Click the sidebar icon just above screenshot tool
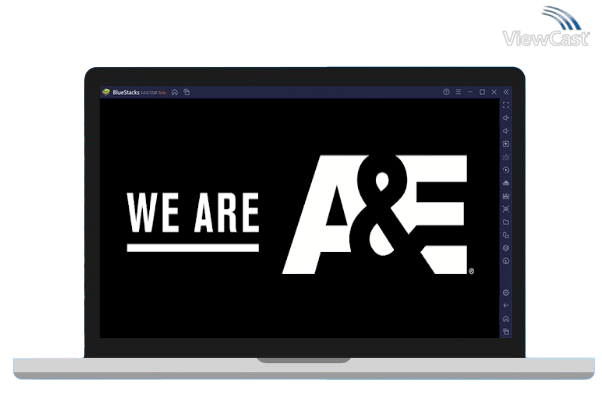Image resolution: width=602 pixels, height=414 pixels. (x=506, y=196)
